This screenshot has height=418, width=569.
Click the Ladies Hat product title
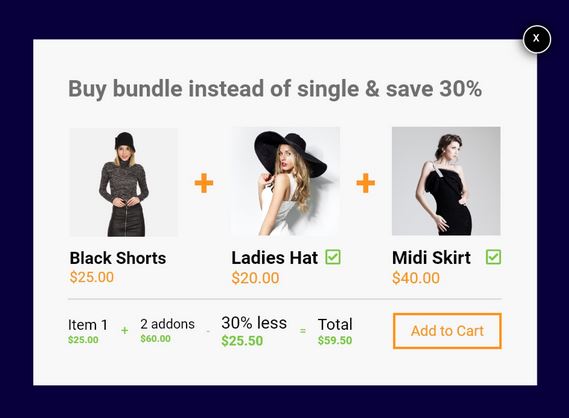275,258
